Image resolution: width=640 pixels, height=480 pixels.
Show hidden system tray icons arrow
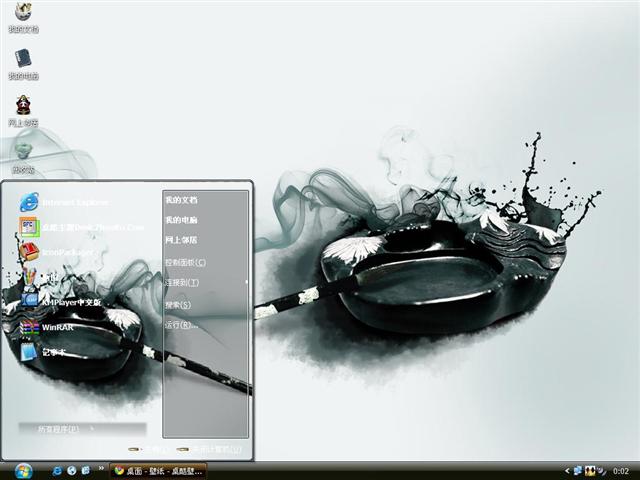566,470
